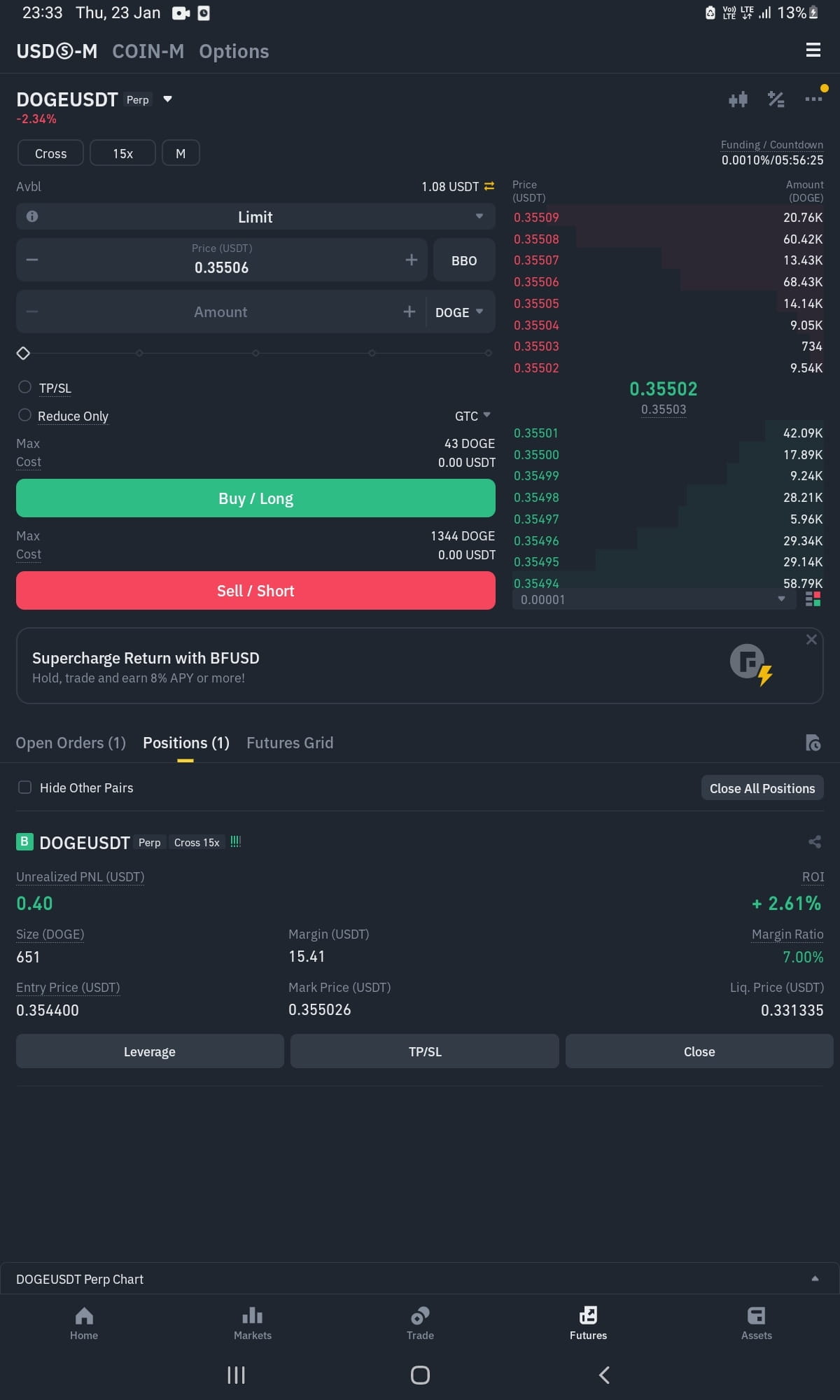Image resolution: width=840 pixels, height=1400 pixels.
Task: Go to Trade tab
Action: [420, 1323]
